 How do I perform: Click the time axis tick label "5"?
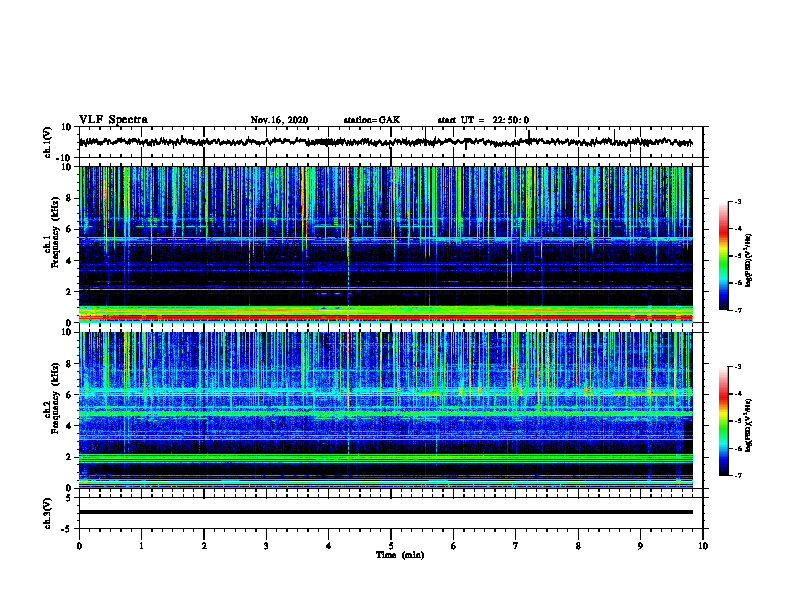click(x=391, y=546)
